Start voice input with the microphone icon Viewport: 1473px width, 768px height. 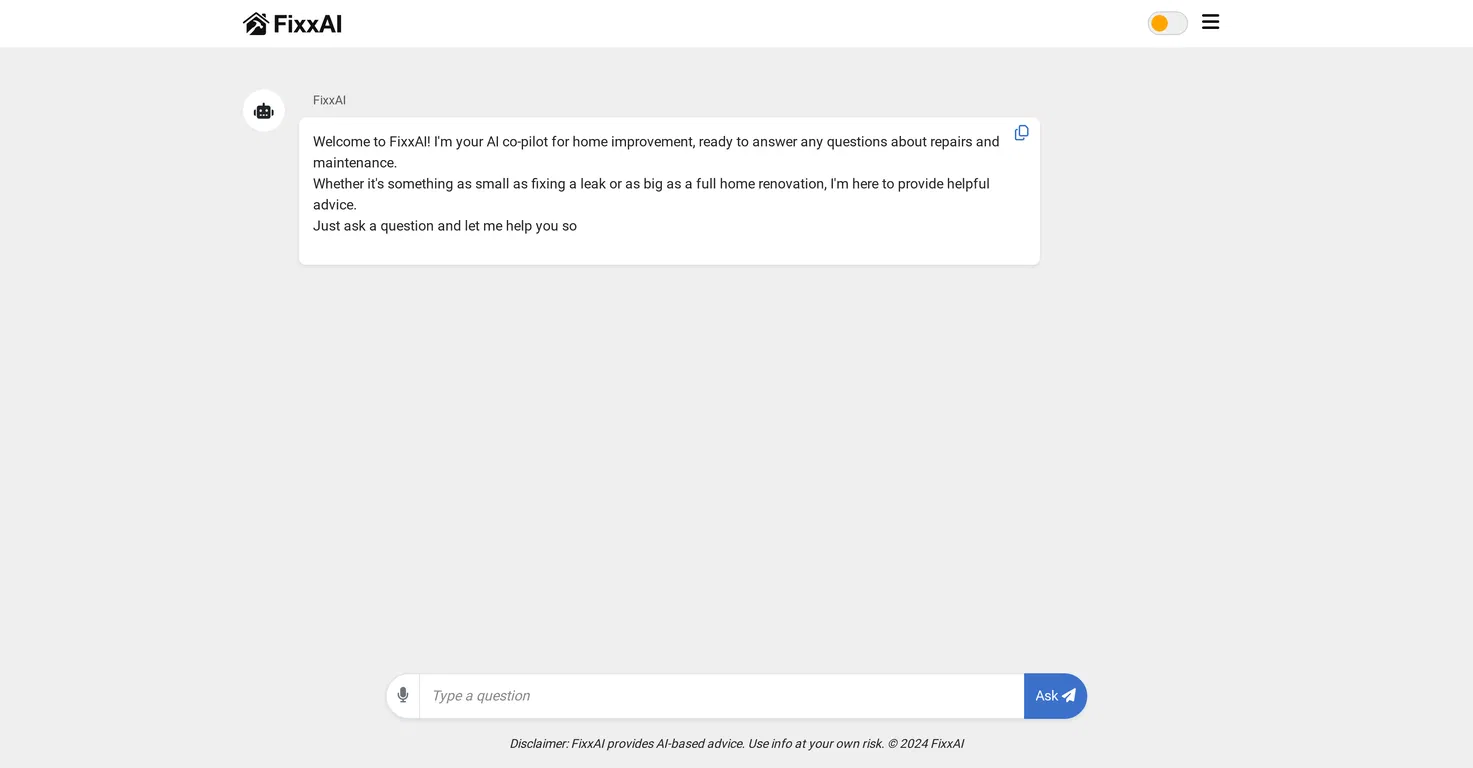tap(403, 695)
